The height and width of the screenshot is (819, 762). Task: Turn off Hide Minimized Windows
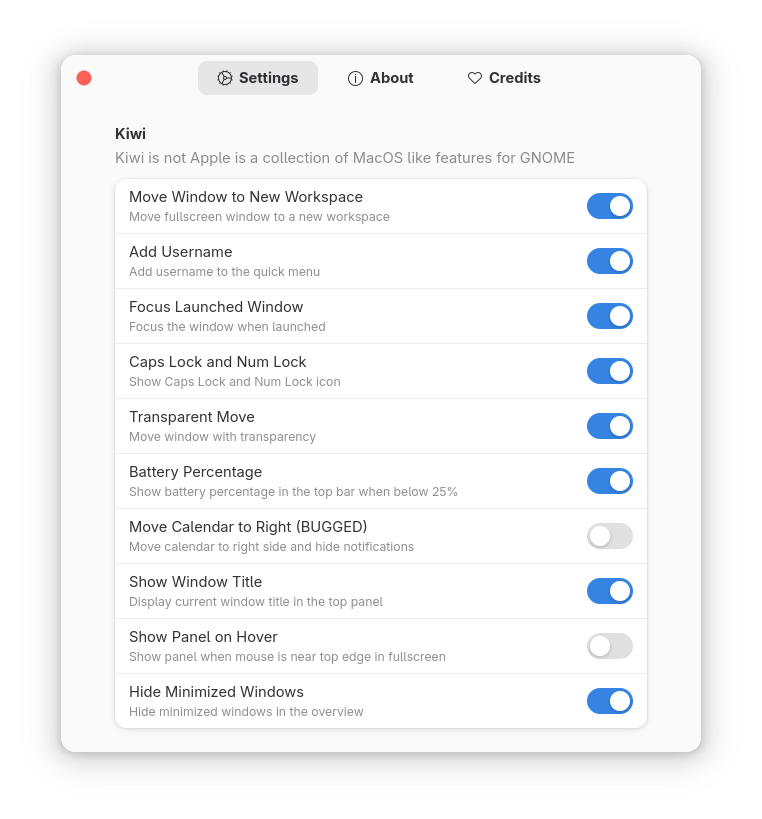609,701
